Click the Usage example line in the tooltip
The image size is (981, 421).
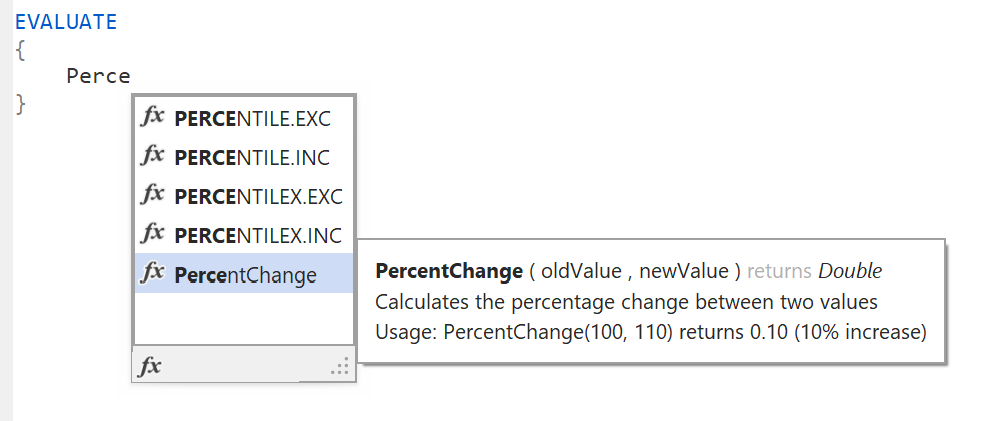(651, 331)
